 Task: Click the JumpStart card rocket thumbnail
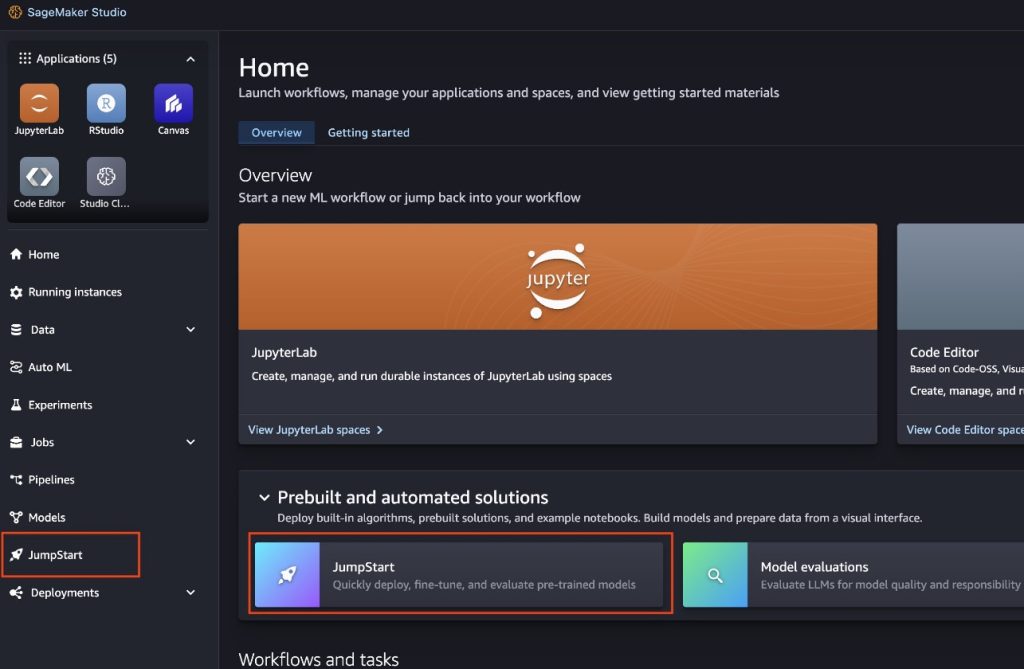pos(287,575)
